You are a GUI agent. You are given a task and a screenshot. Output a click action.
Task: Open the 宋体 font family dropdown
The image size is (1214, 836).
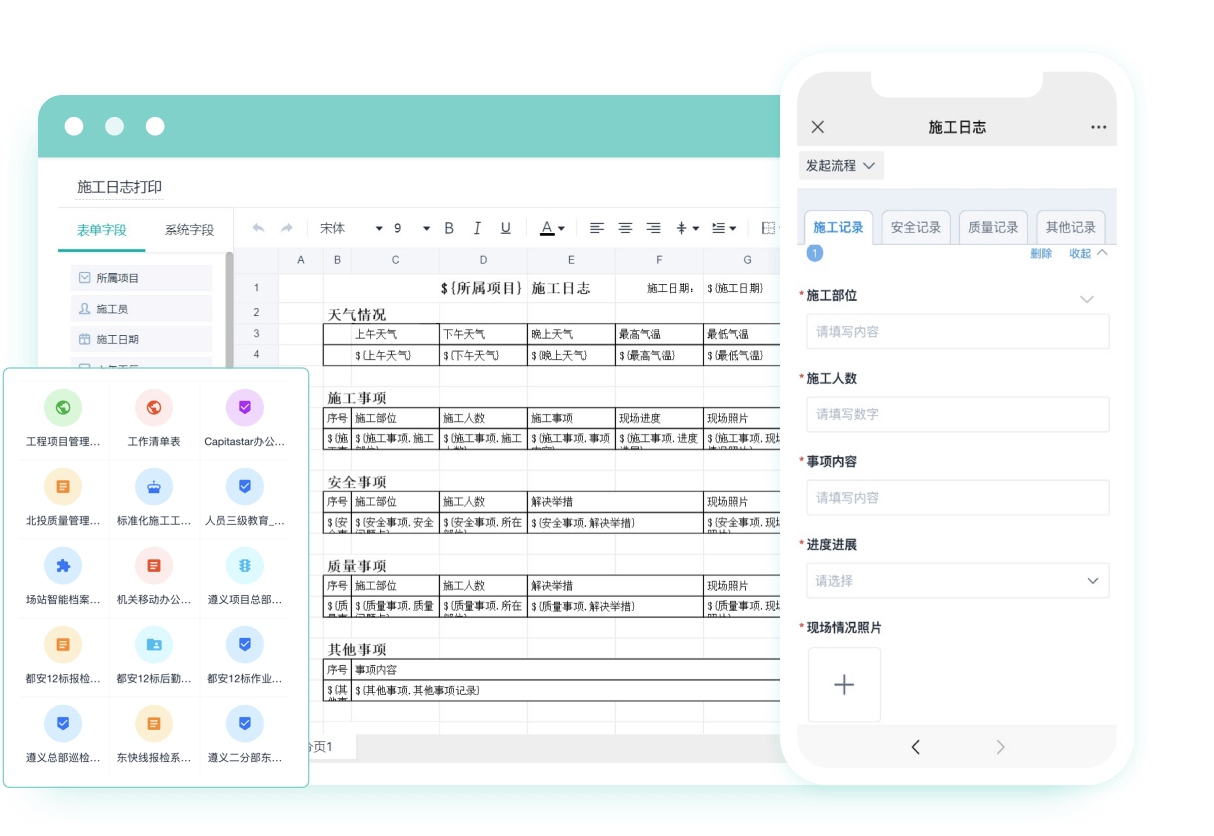(x=351, y=228)
